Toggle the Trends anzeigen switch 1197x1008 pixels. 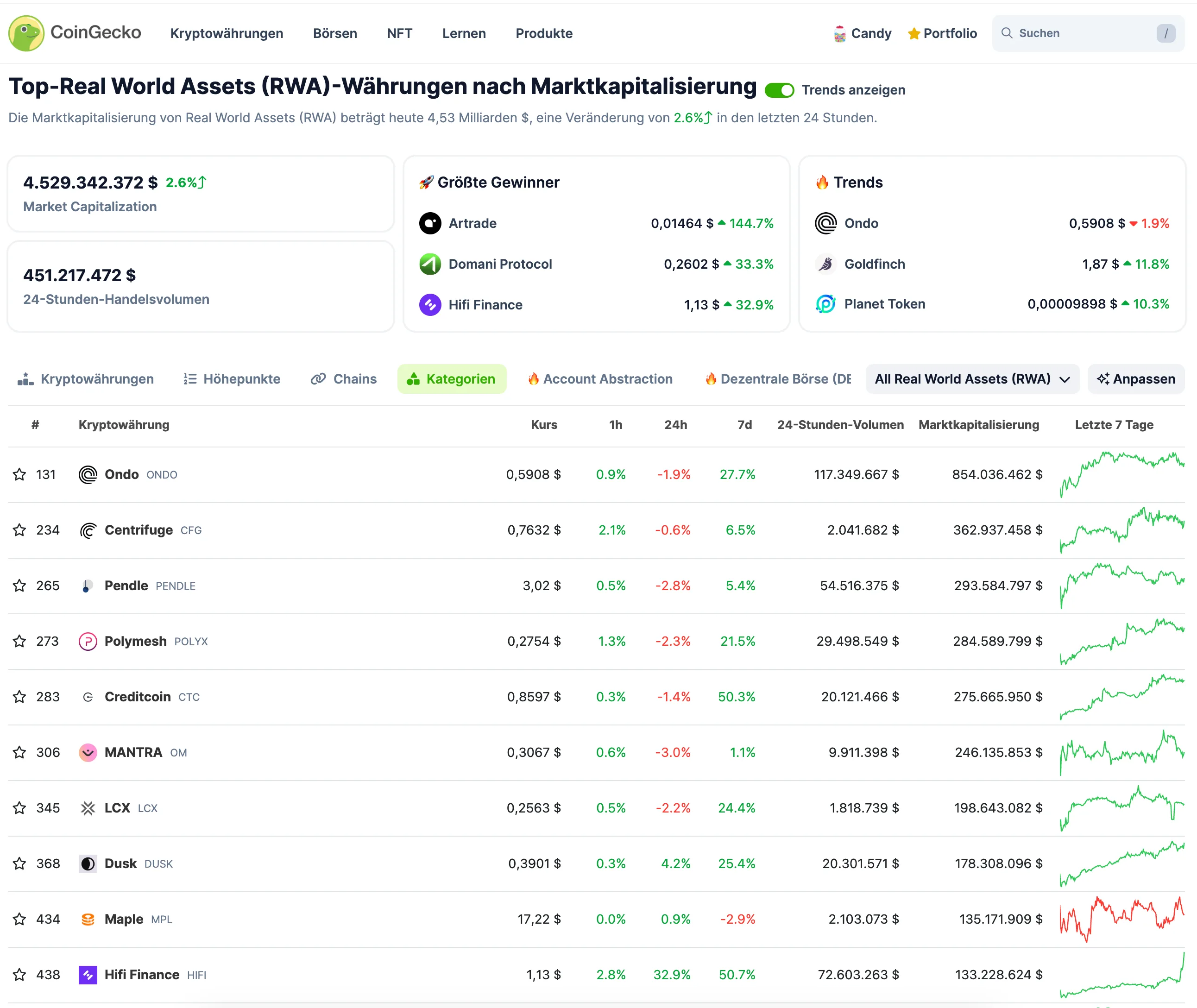click(779, 90)
